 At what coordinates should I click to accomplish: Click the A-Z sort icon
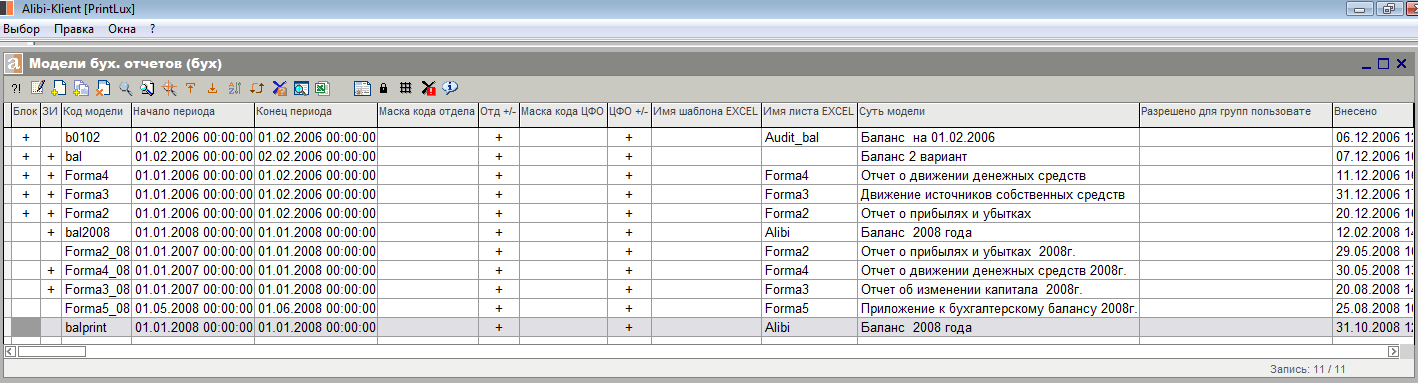point(235,88)
